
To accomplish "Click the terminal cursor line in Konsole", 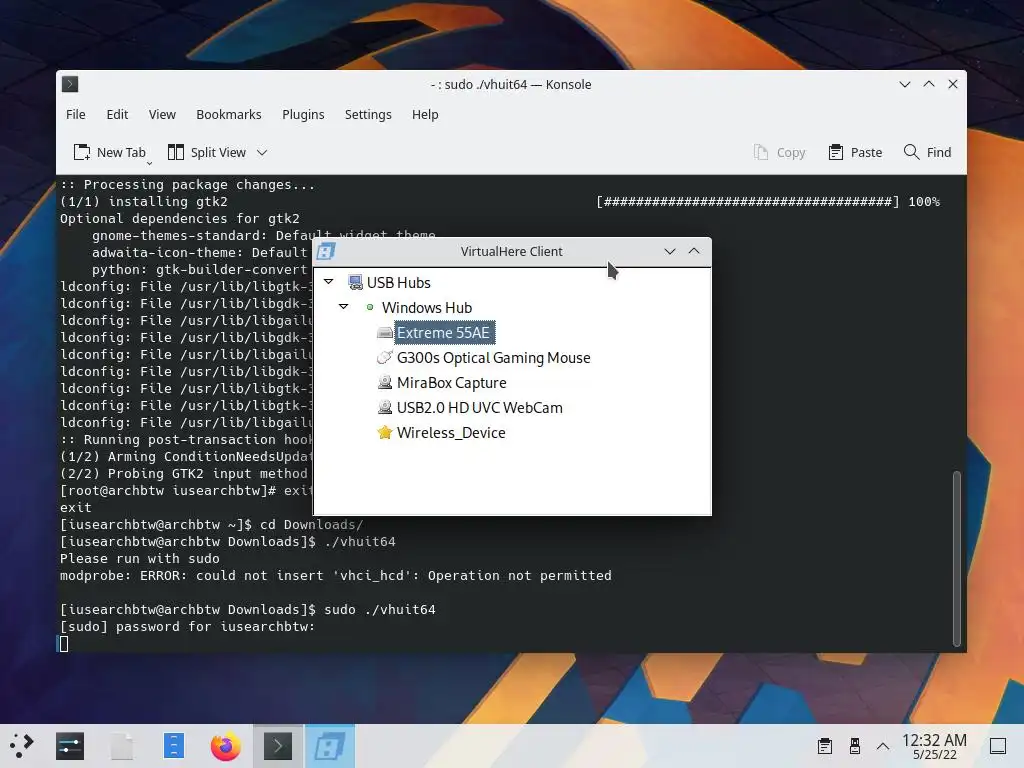I will pyautogui.click(x=64, y=644).
